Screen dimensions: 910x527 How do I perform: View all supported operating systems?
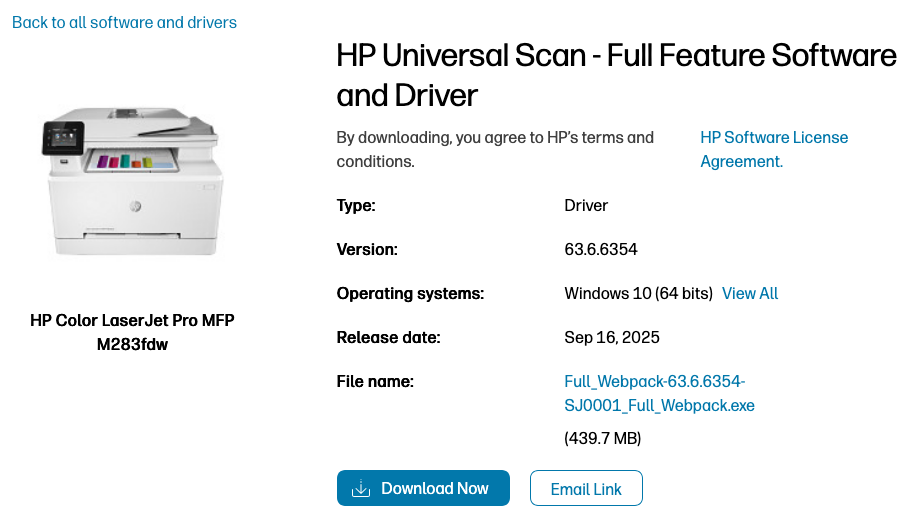point(749,293)
